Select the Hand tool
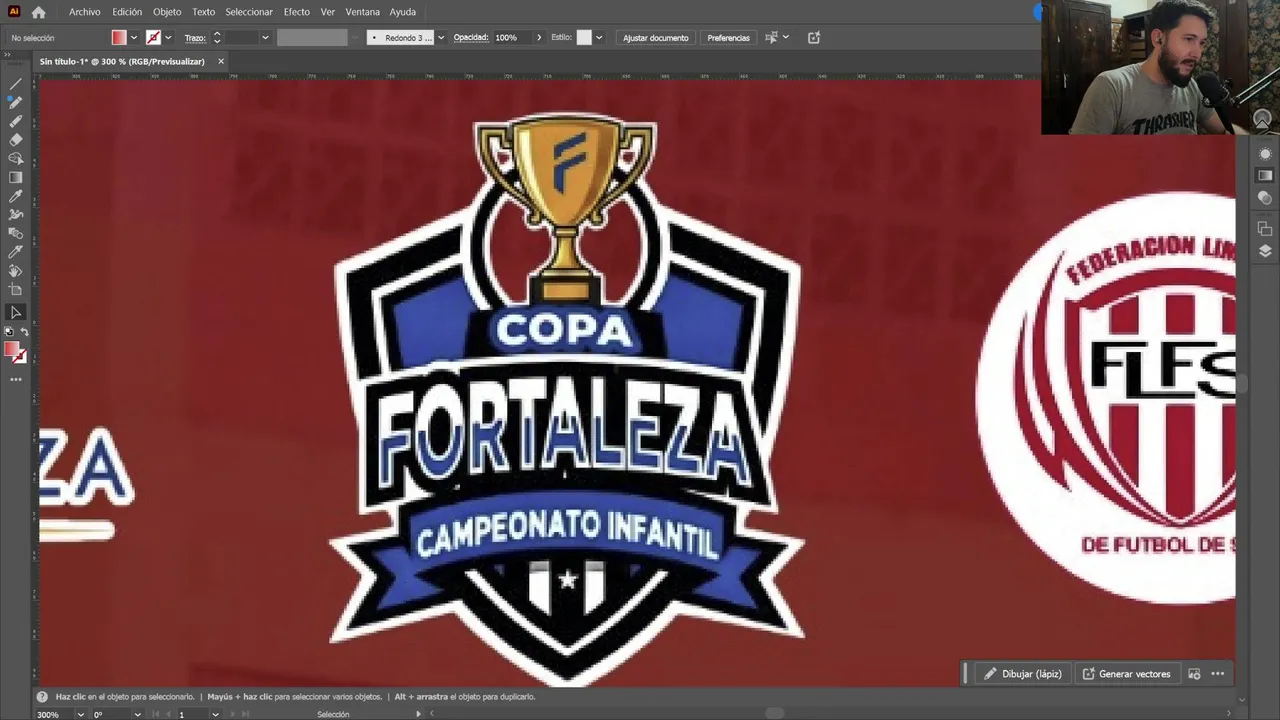The width and height of the screenshot is (1280, 720). pos(15,271)
